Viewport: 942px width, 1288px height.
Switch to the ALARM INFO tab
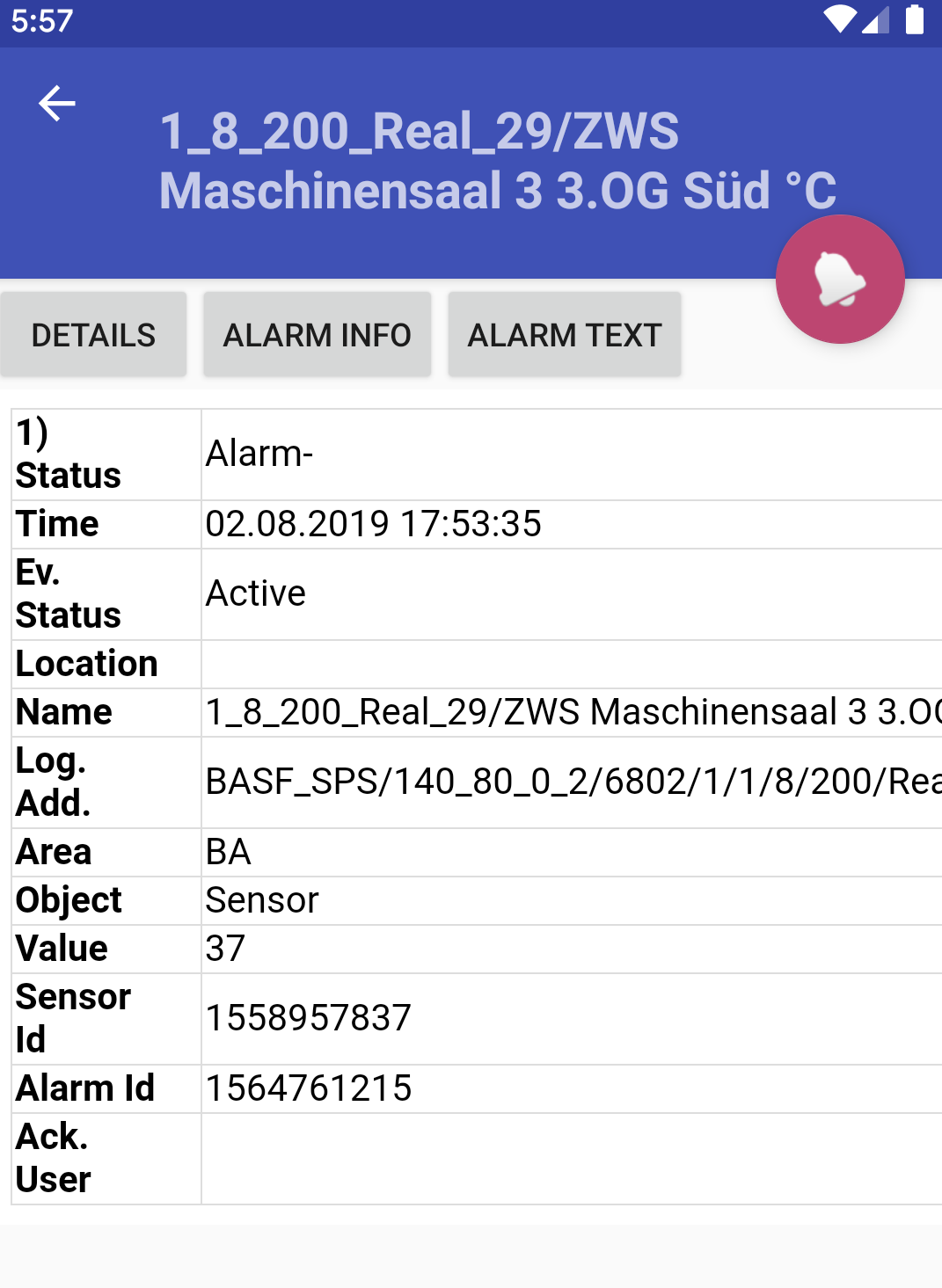pyautogui.click(x=317, y=335)
